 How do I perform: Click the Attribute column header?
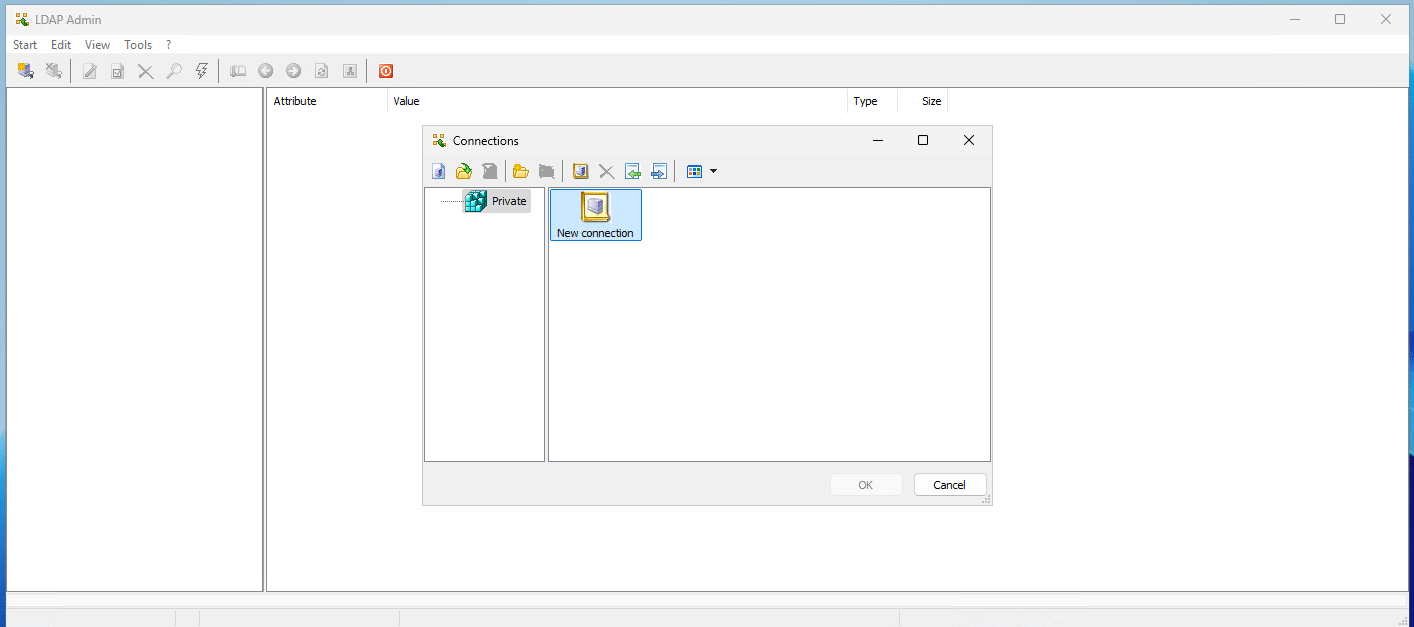(295, 101)
